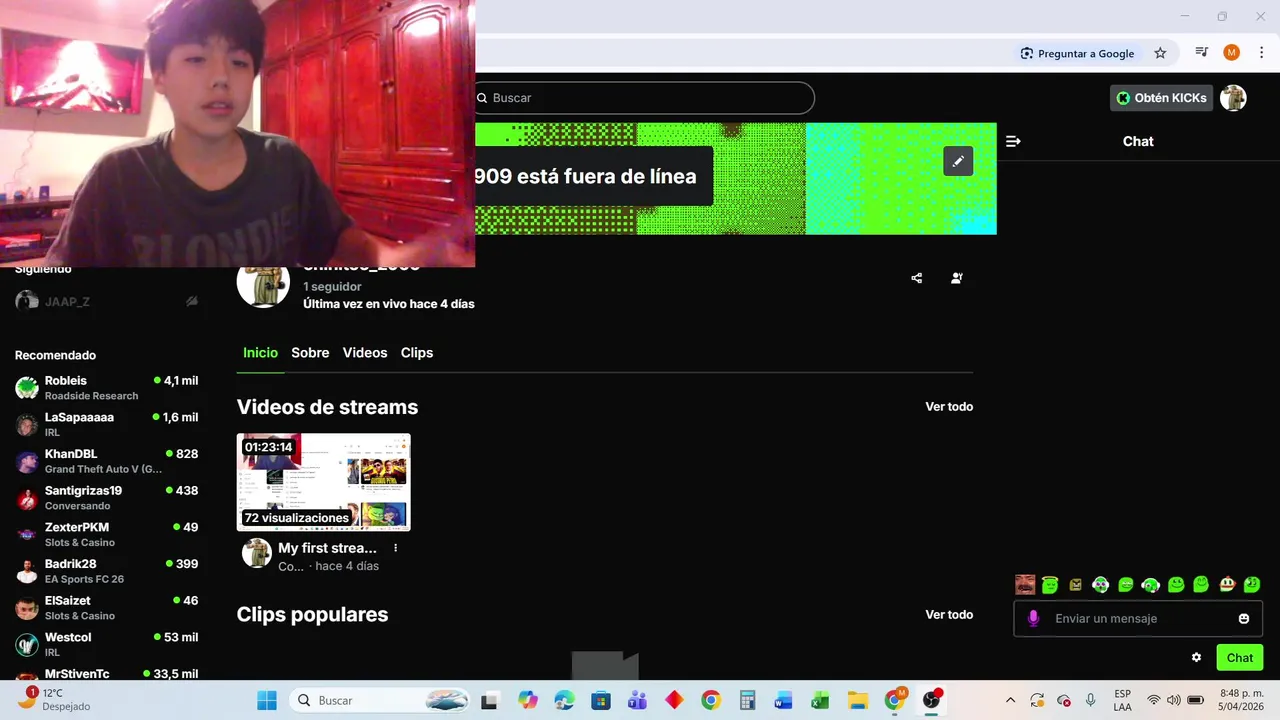Switch the ESP LAA input language
The width and height of the screenshot is (1280, 720).
(1122, 700)
